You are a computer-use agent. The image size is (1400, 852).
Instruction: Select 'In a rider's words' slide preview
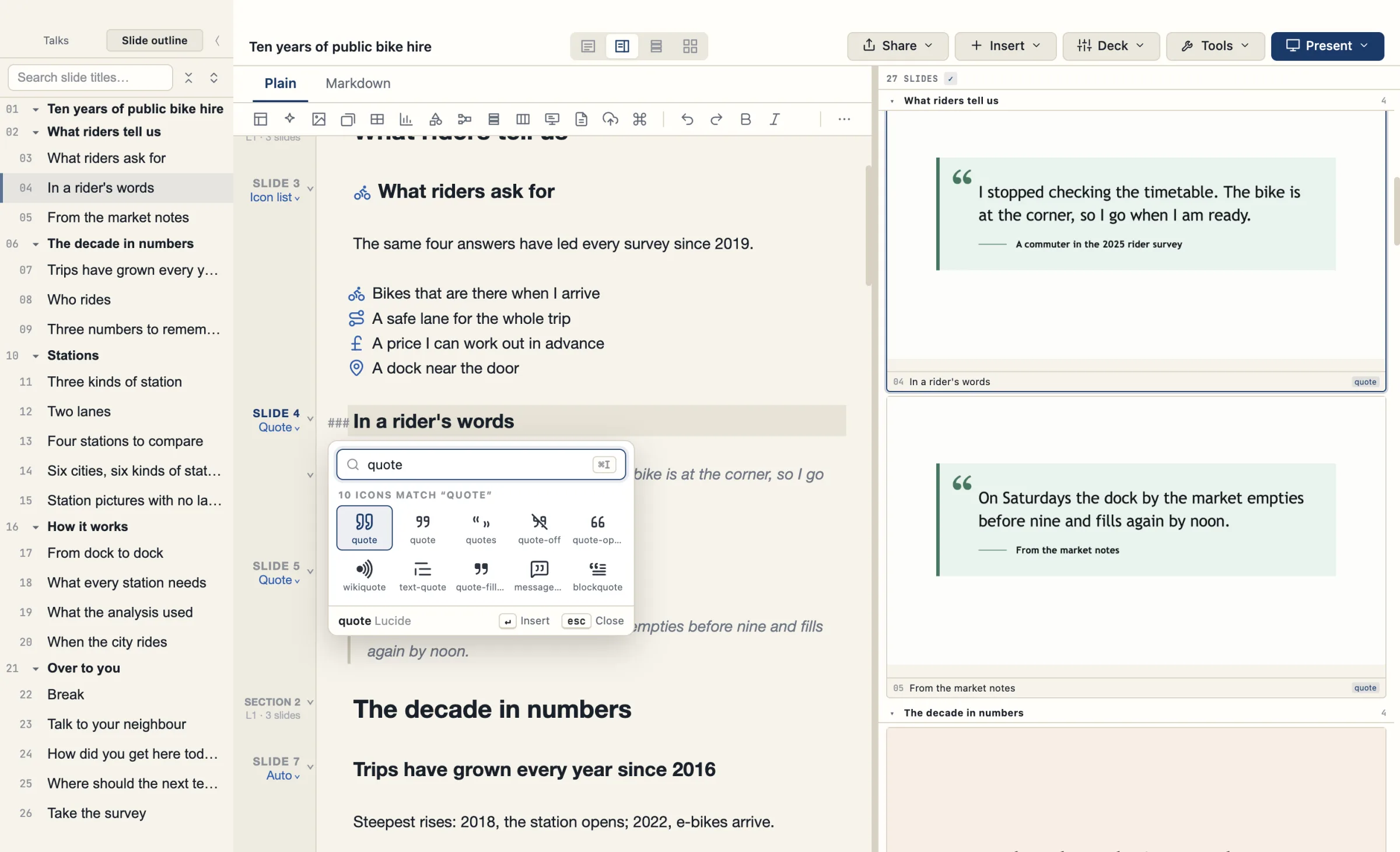pyautogui.click(x=1136, y=251)
